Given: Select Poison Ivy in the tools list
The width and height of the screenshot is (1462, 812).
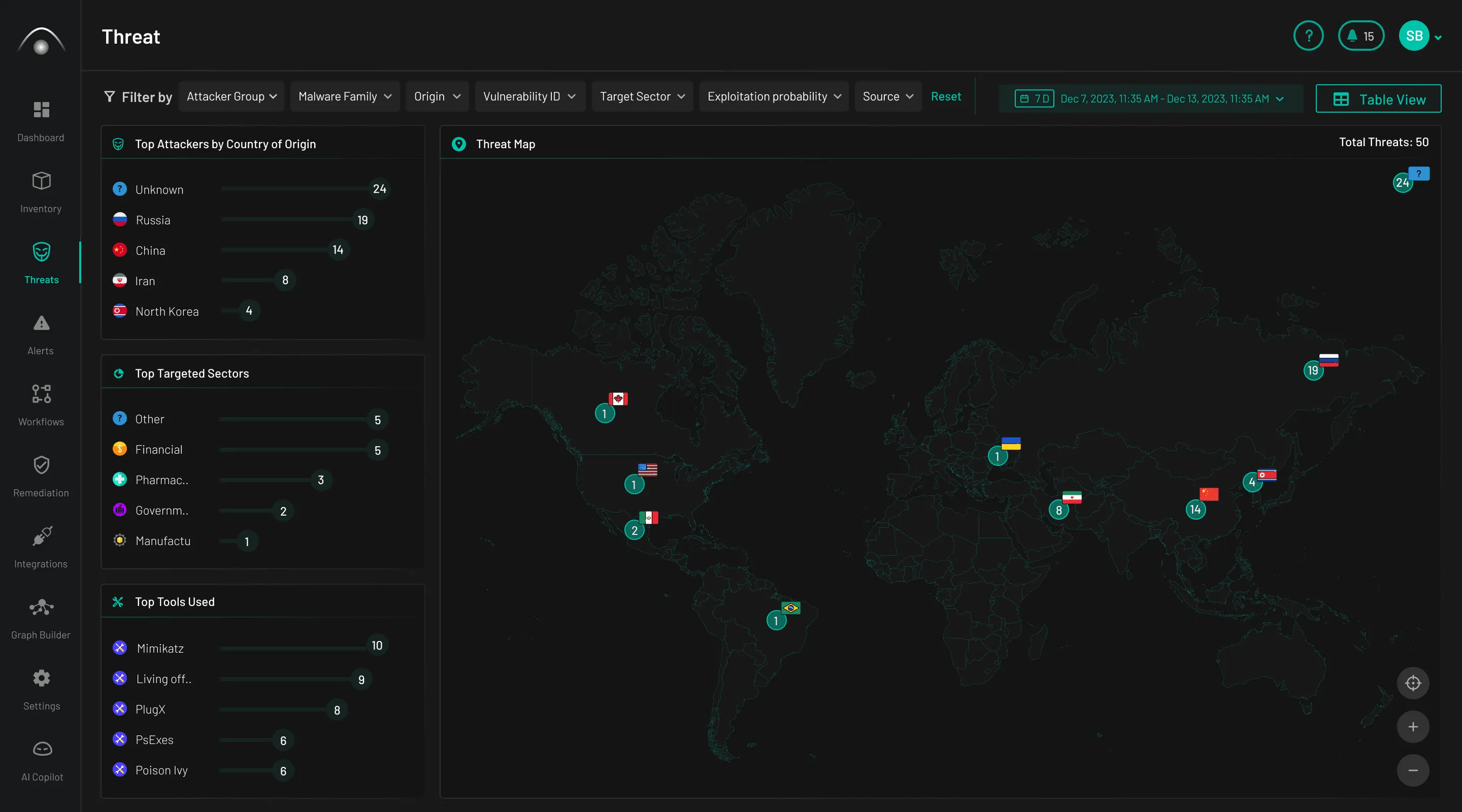Looking at the screenshot, I should (x=203, y=770).
